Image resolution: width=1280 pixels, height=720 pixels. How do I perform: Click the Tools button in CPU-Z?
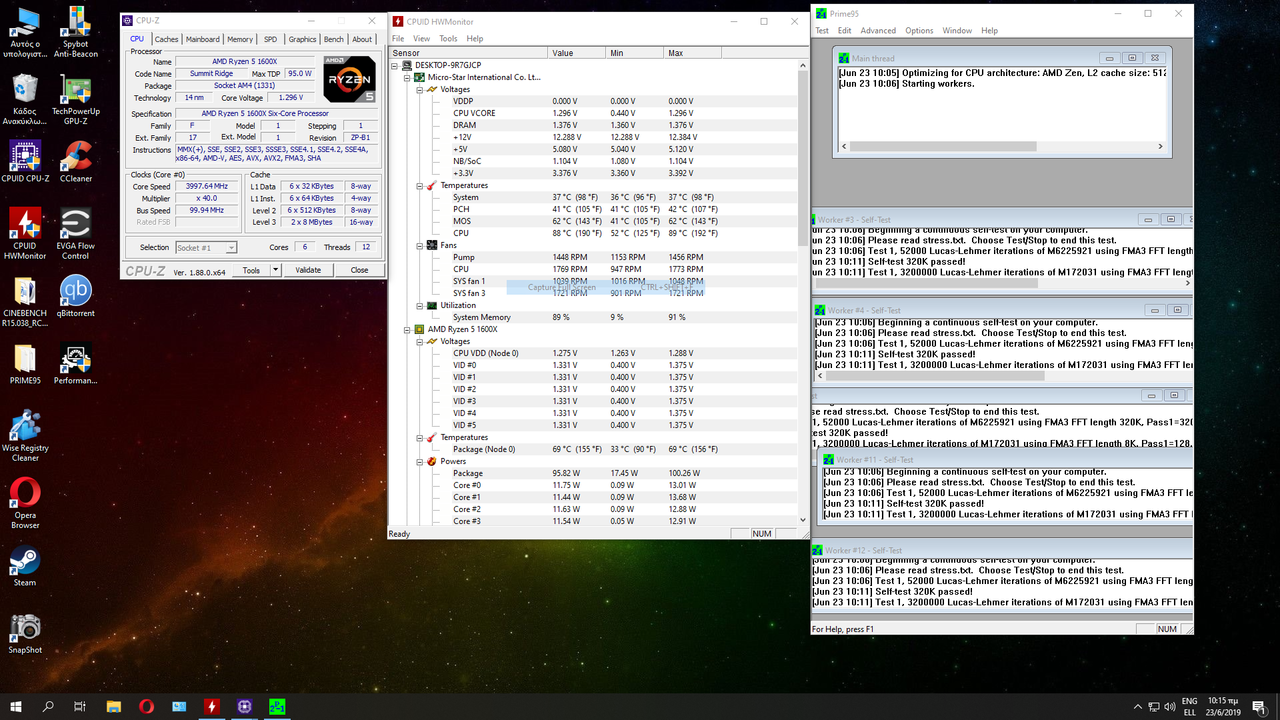click(x=251, y=270)
